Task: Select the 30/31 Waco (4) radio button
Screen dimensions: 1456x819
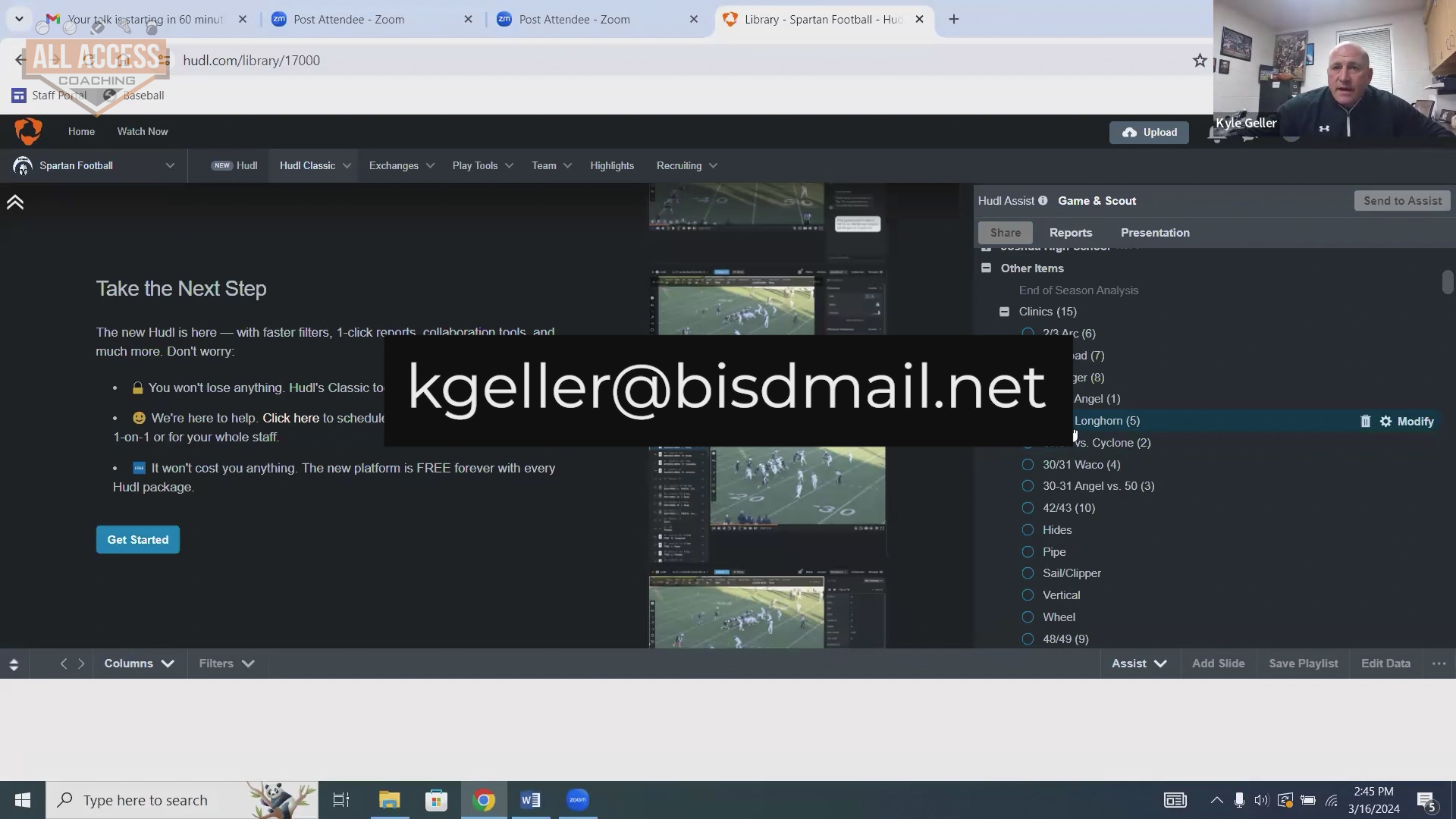Action: pyautogui.click(x=1028, y=465)
